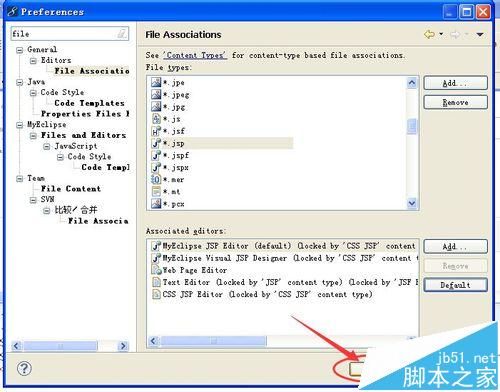Image resolution: width=500 pixels, height=392 pixels.
Task: Collapse the General tree node
Action: tap(20, 50)
